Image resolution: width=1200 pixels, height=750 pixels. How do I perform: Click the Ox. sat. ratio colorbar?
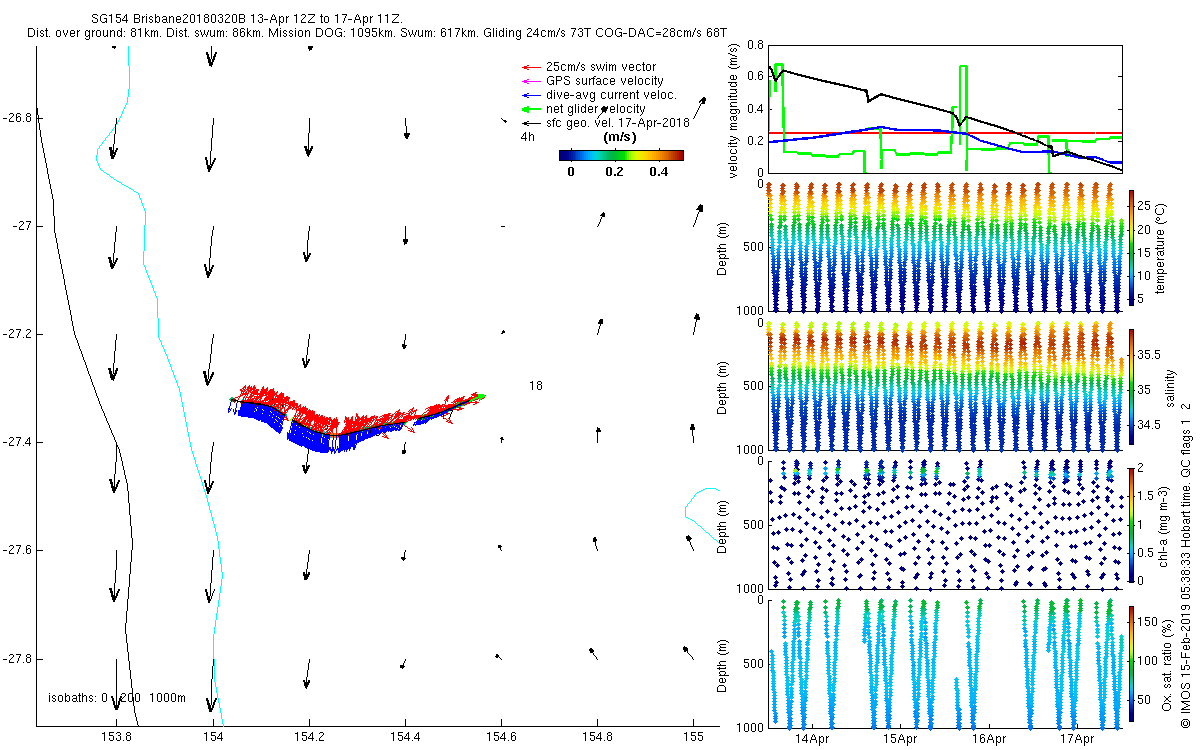(1132, 660)
